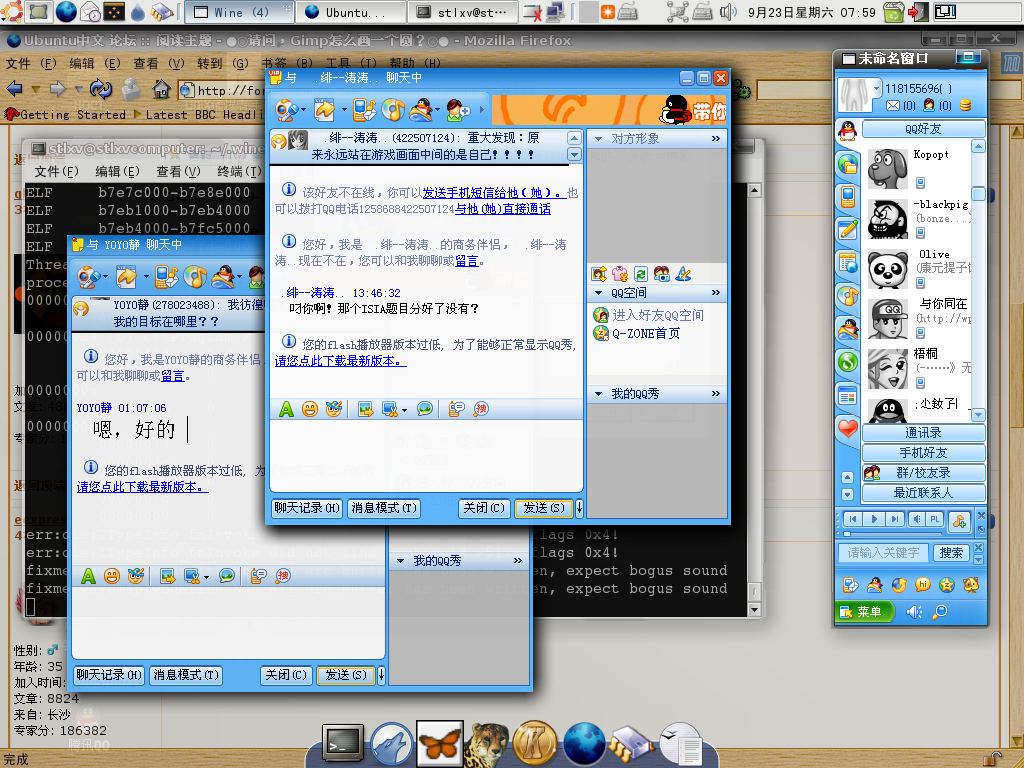Click 进入好友QQ空间 link
Image resolution: width=1024 pixels, height=768 pixels.
click(658, 315)
